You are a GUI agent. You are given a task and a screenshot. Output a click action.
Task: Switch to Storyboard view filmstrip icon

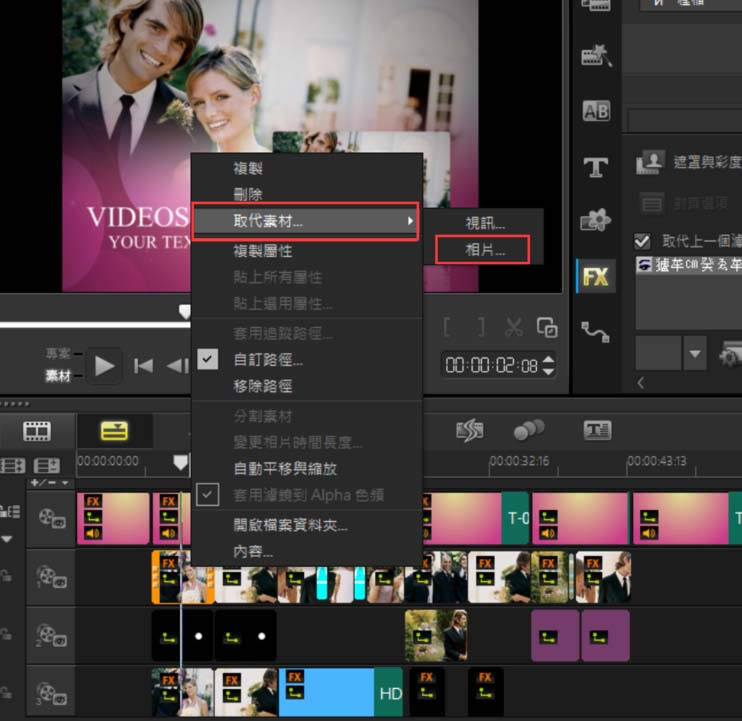click(37, 431)
